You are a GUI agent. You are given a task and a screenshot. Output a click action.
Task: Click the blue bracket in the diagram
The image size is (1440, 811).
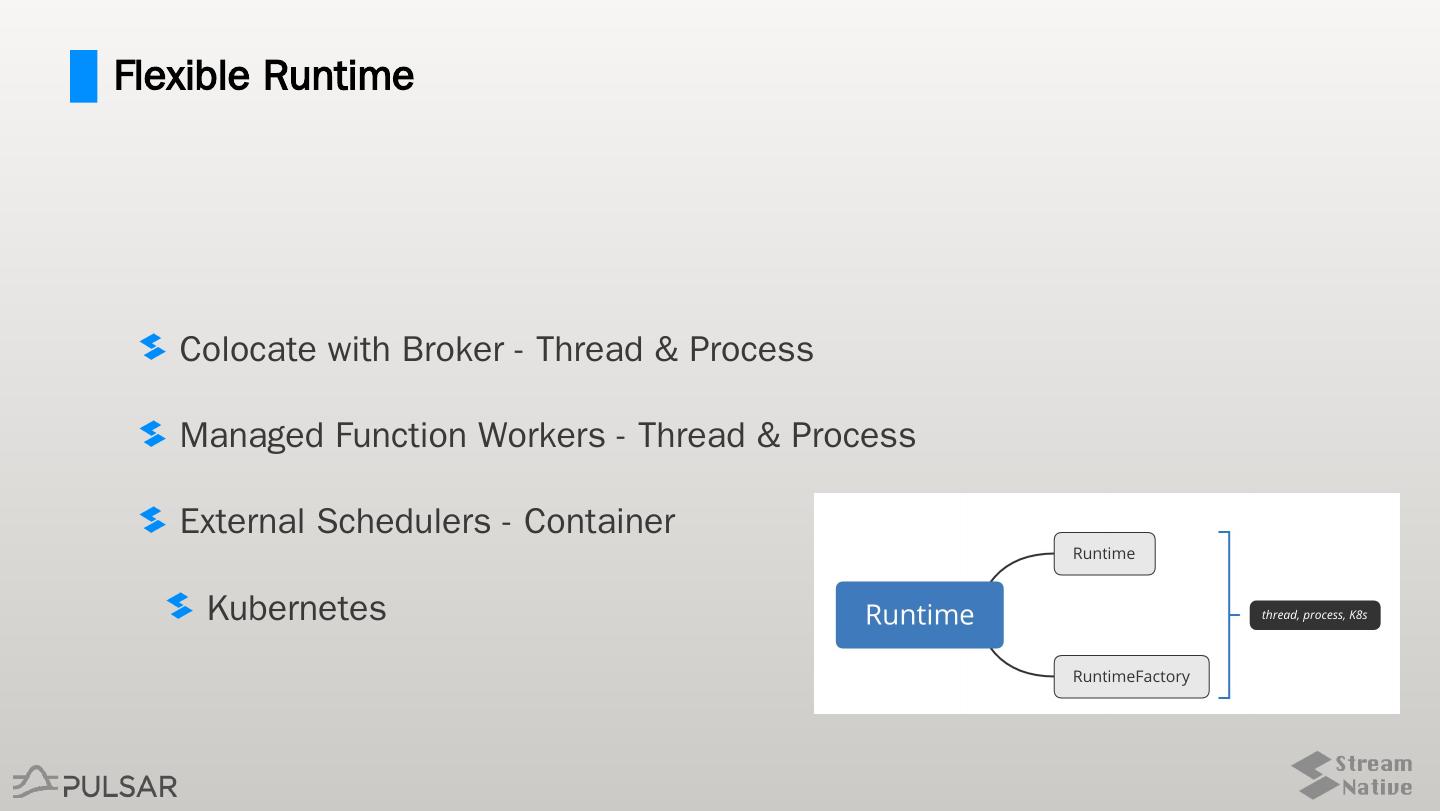pos(1226,614)
